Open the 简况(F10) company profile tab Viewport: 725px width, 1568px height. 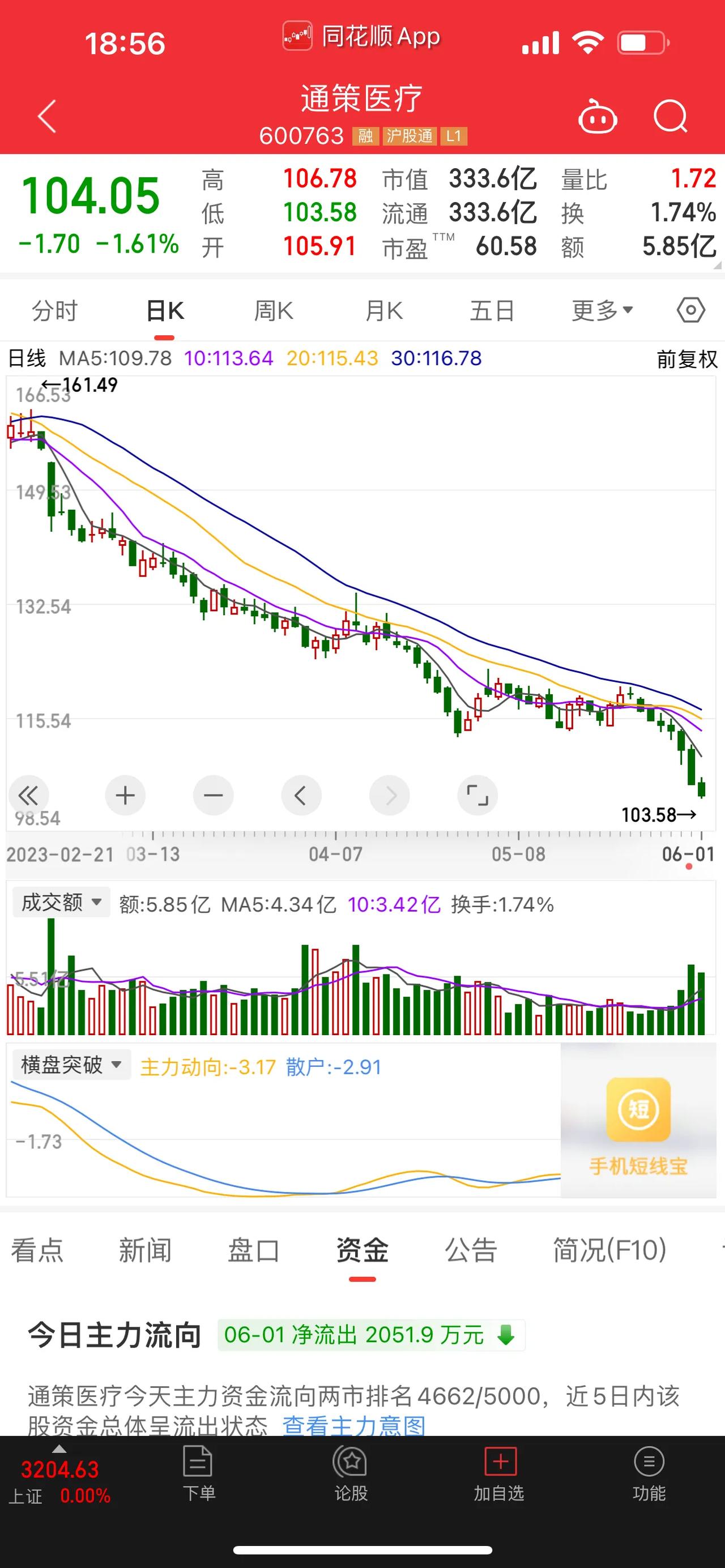(609, 1250)
